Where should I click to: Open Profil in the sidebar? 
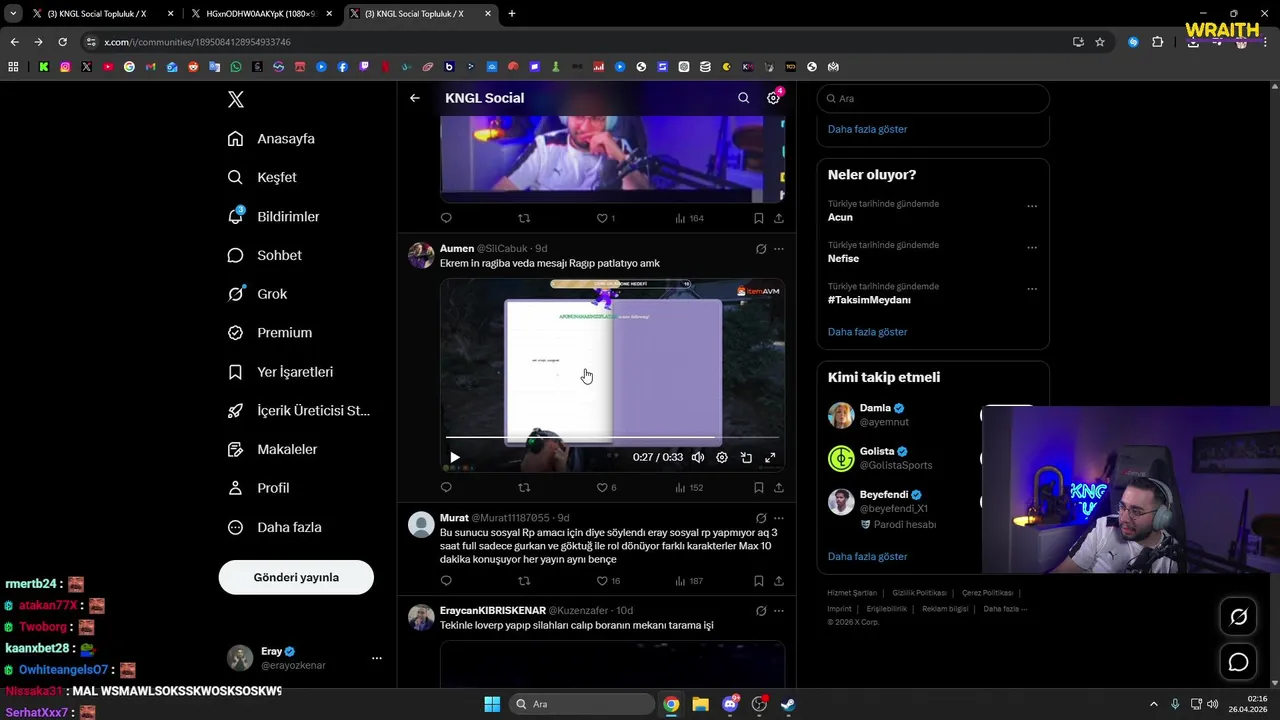(258, 488)
